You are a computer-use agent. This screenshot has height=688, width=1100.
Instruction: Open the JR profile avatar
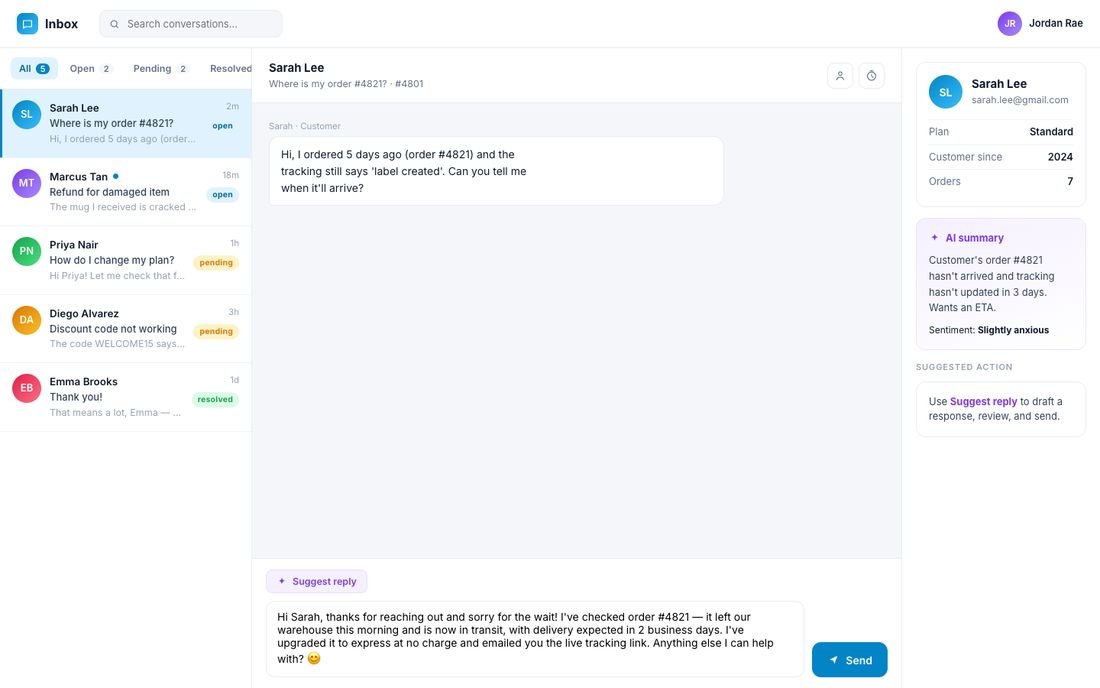(1010, 23)
